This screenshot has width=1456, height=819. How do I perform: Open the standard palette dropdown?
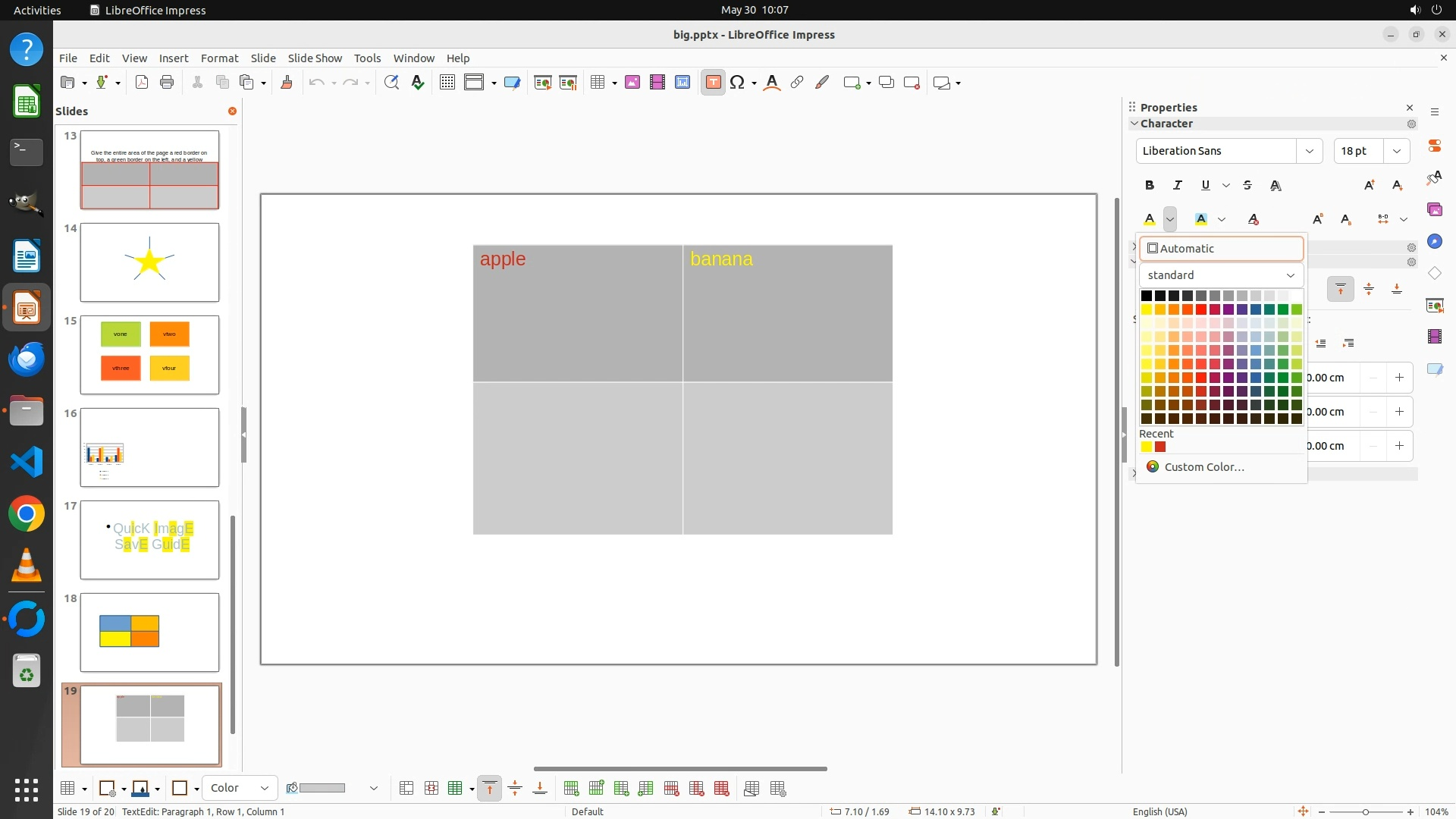(x=1221, y=275)
